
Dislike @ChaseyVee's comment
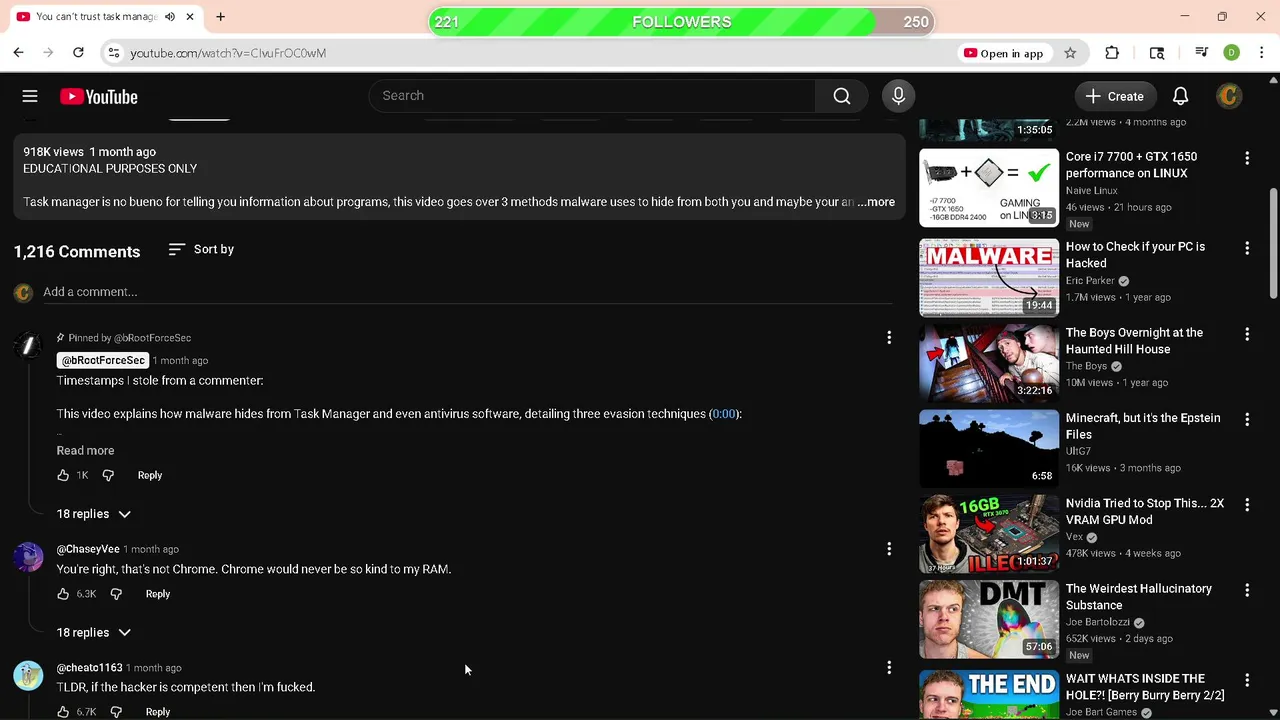pyautogui.click(x=116, y=594)
